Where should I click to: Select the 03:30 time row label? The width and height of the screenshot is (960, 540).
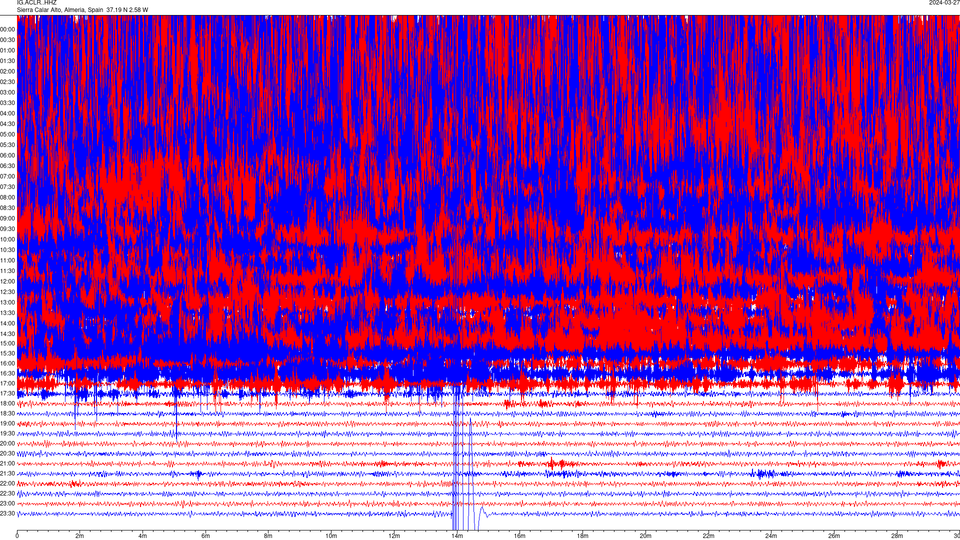7,103
